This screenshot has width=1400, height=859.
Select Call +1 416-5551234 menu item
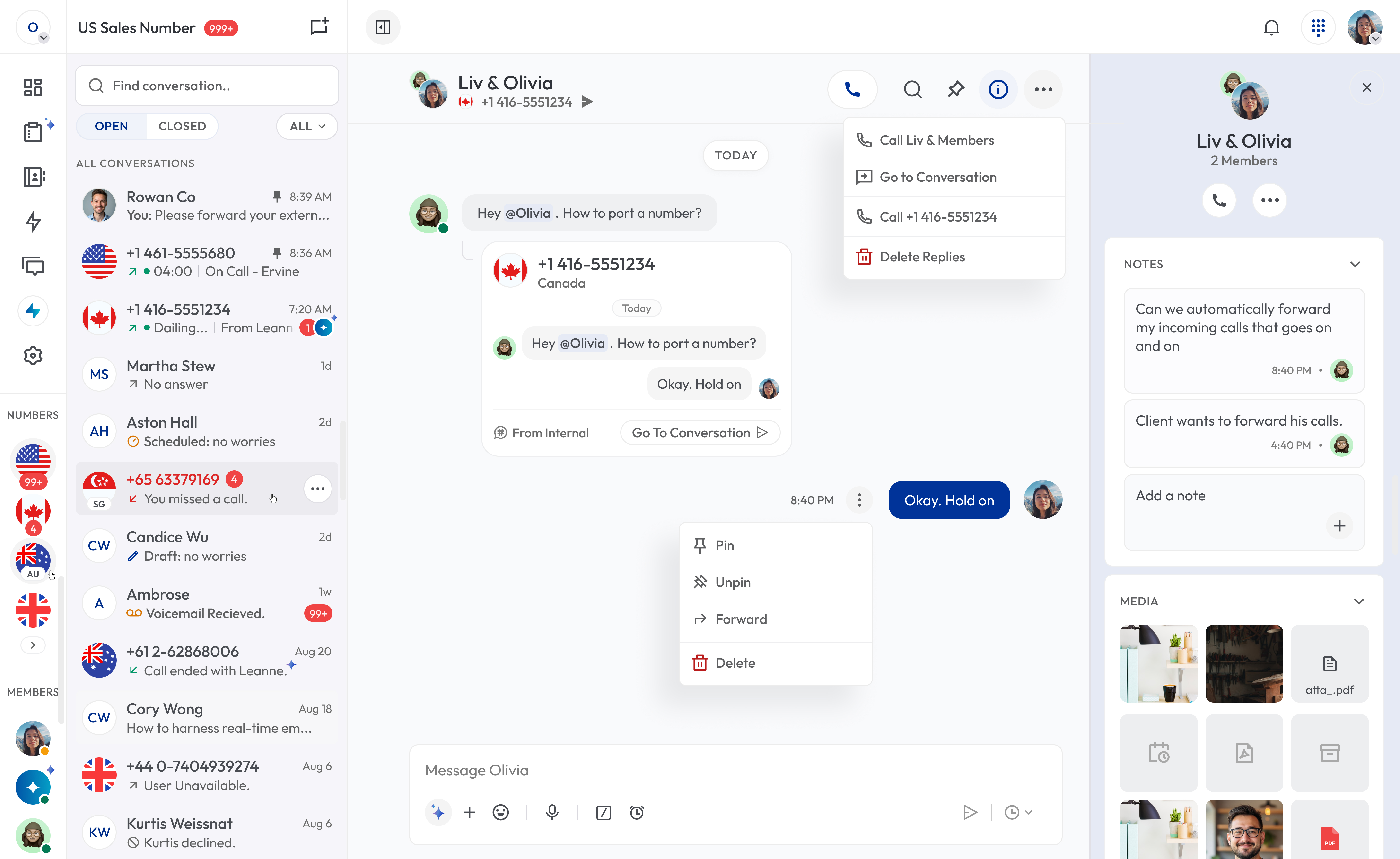[x=954, y=217]
